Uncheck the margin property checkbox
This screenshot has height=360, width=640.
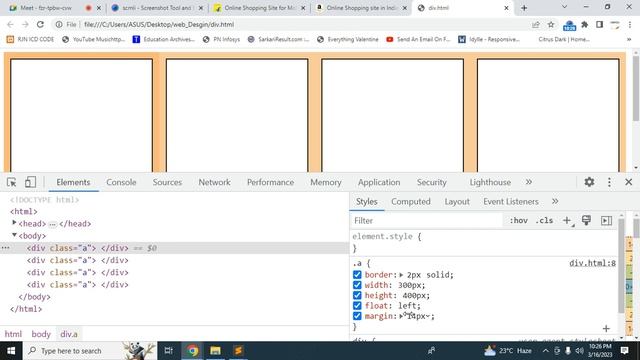tap(357, 316)
